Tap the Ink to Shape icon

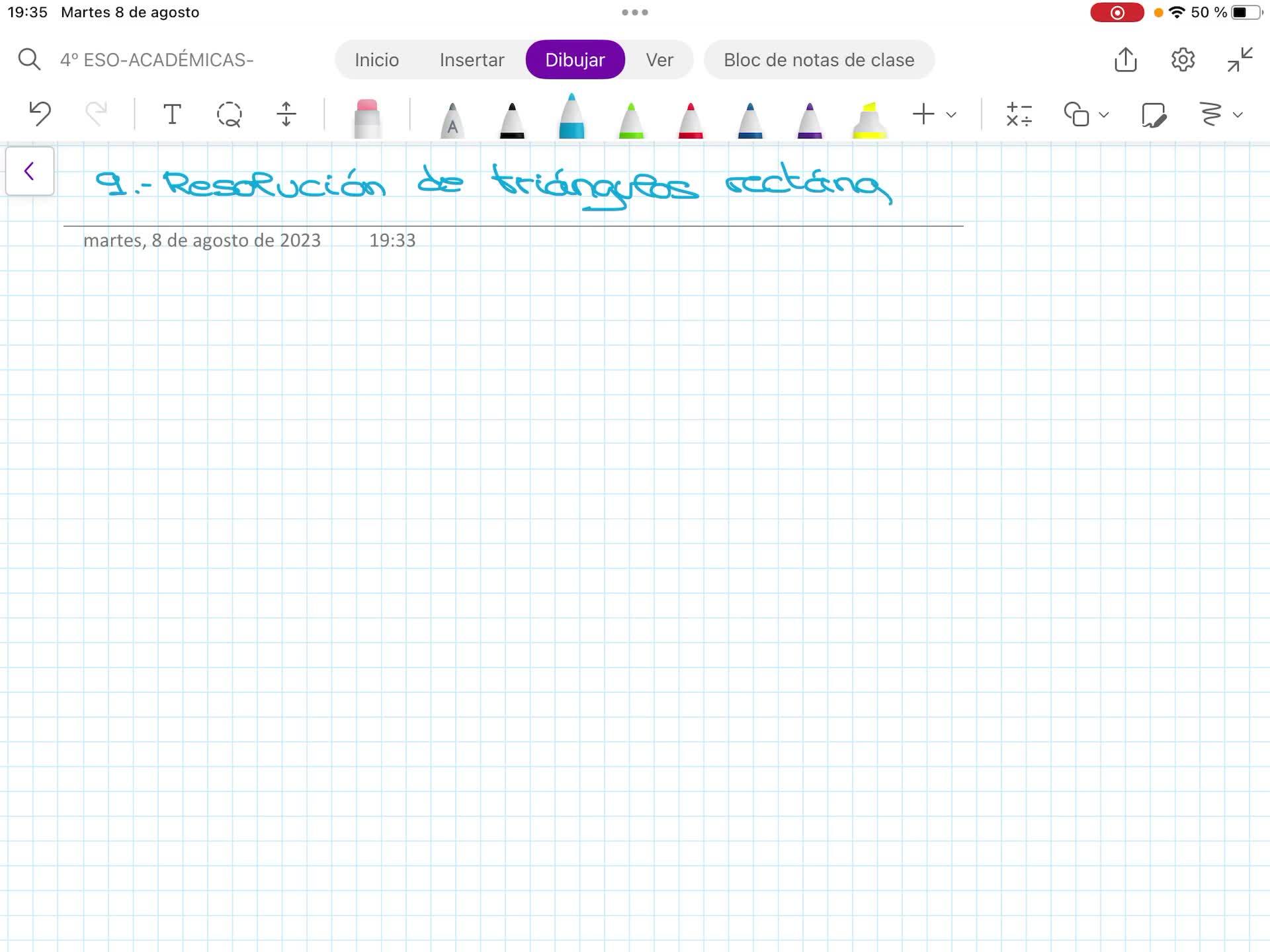pos(1153,114)
